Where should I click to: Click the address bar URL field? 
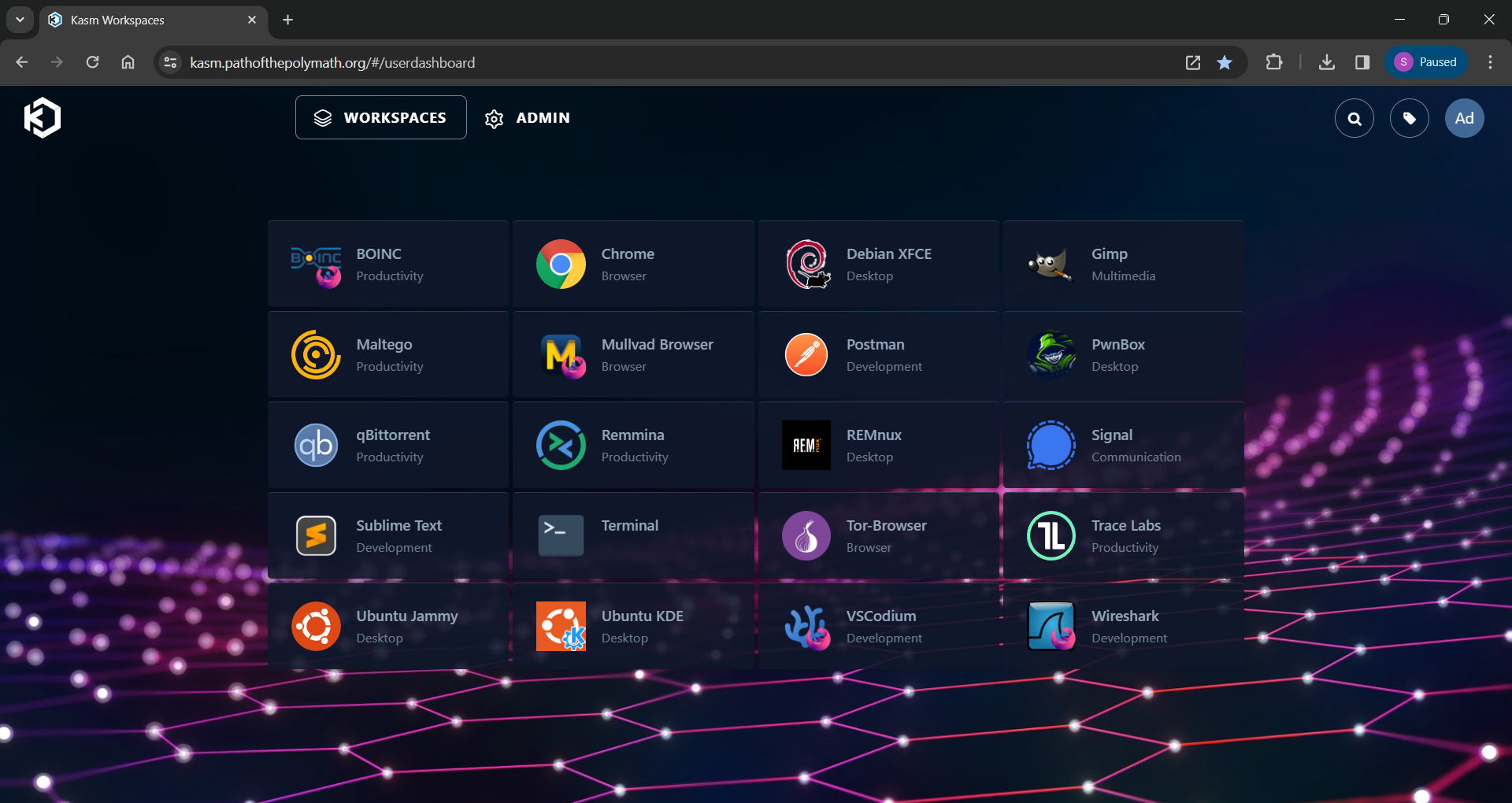coord(677,62)
